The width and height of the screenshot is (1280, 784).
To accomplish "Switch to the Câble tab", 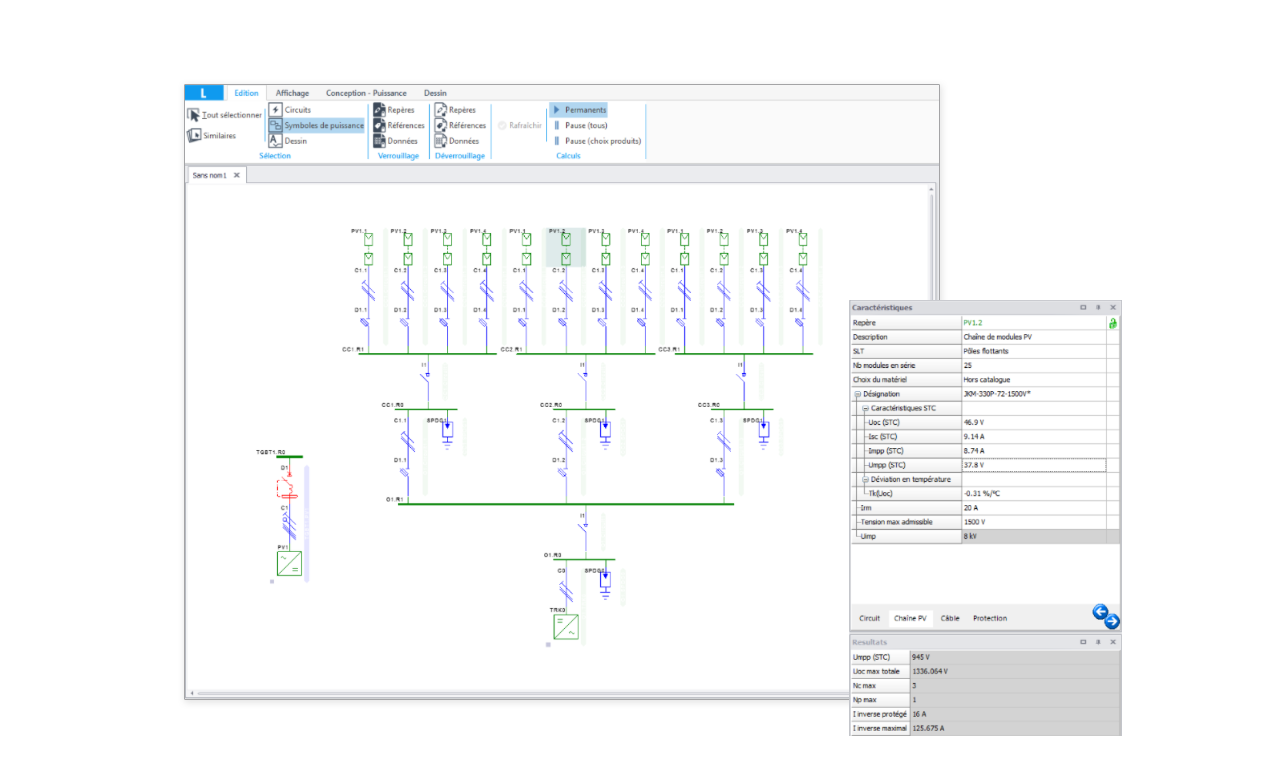I will (949, 618).
